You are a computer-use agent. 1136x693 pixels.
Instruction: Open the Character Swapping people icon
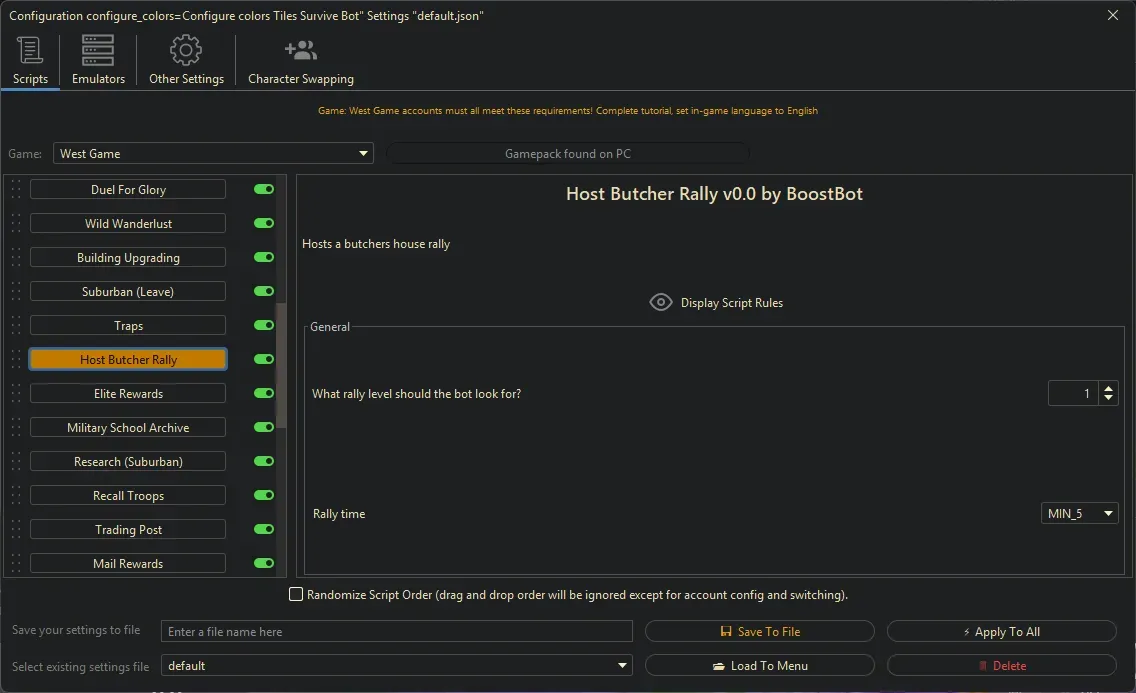(x=300, y=50)
